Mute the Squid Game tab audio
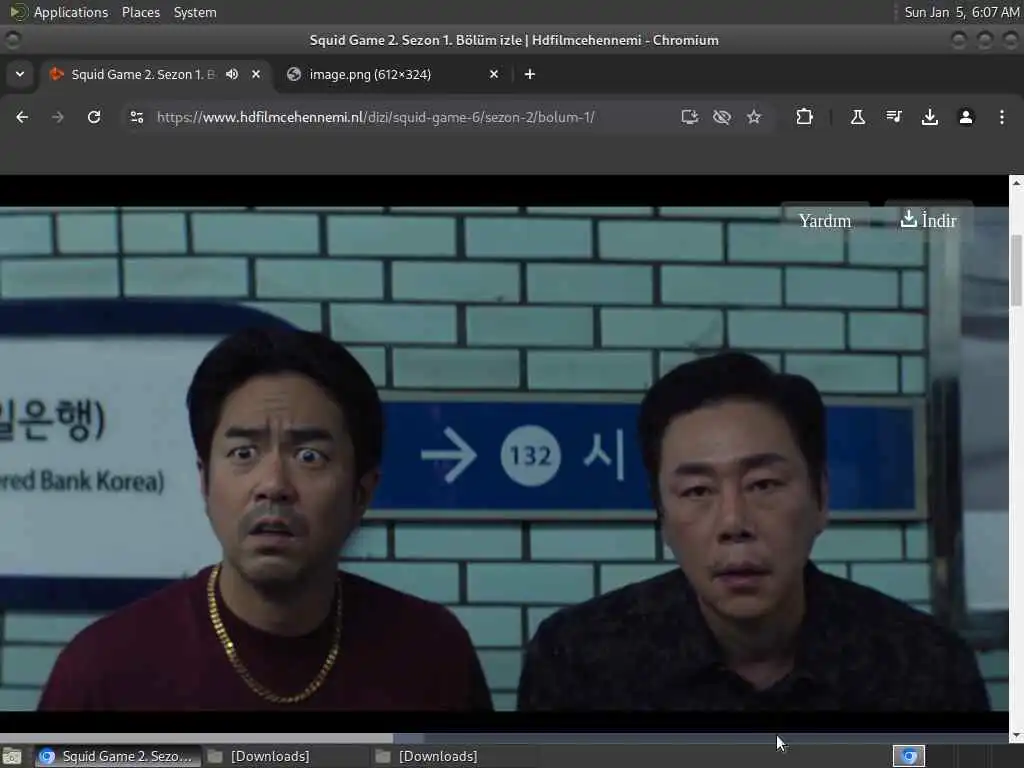The width and height of the screenshot is (1024, 768). [x=232, y=74]
